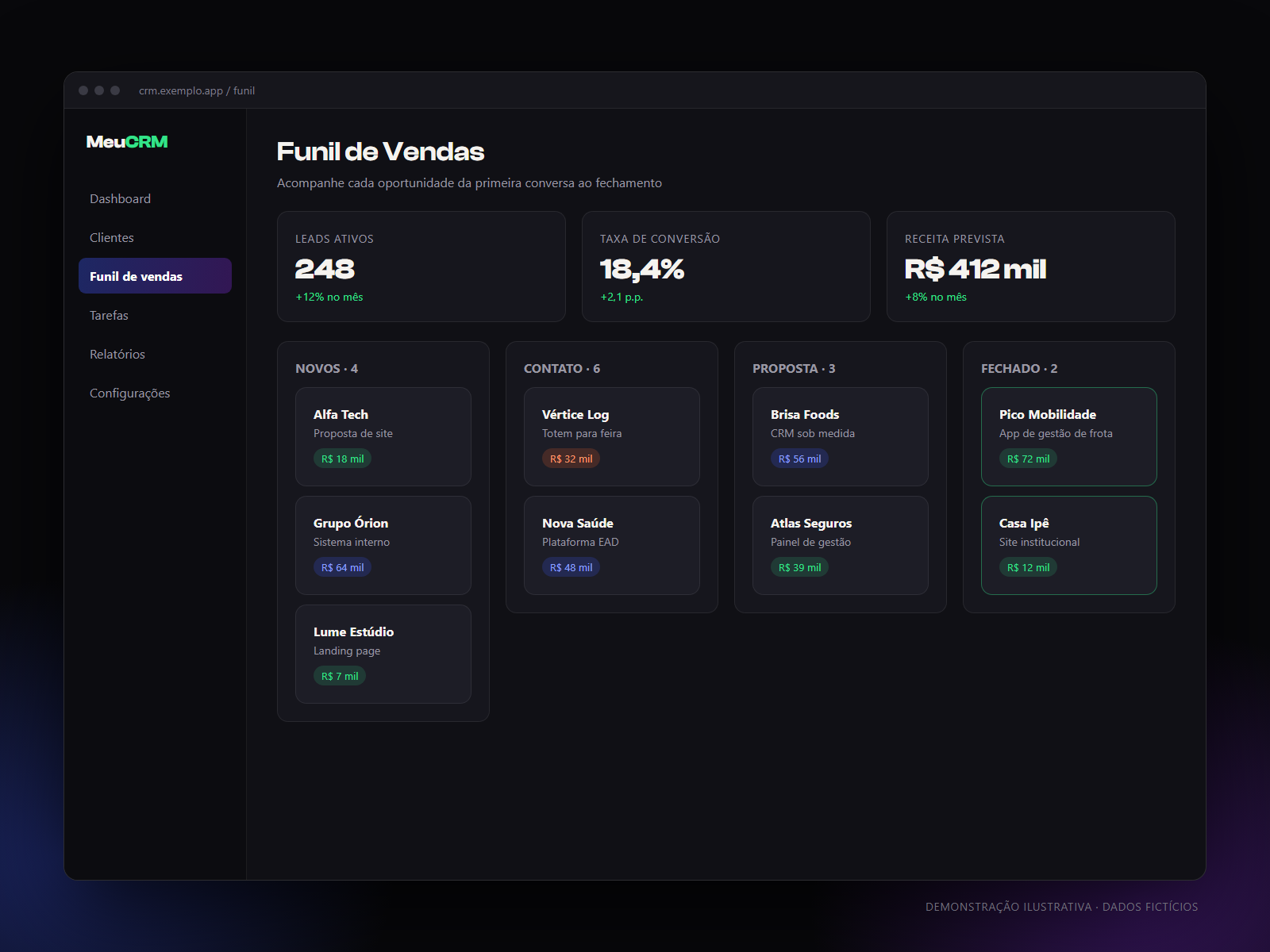Open the Lume Estúdio opportunity card
1270x952 pixels.
(x=383, y=654)
